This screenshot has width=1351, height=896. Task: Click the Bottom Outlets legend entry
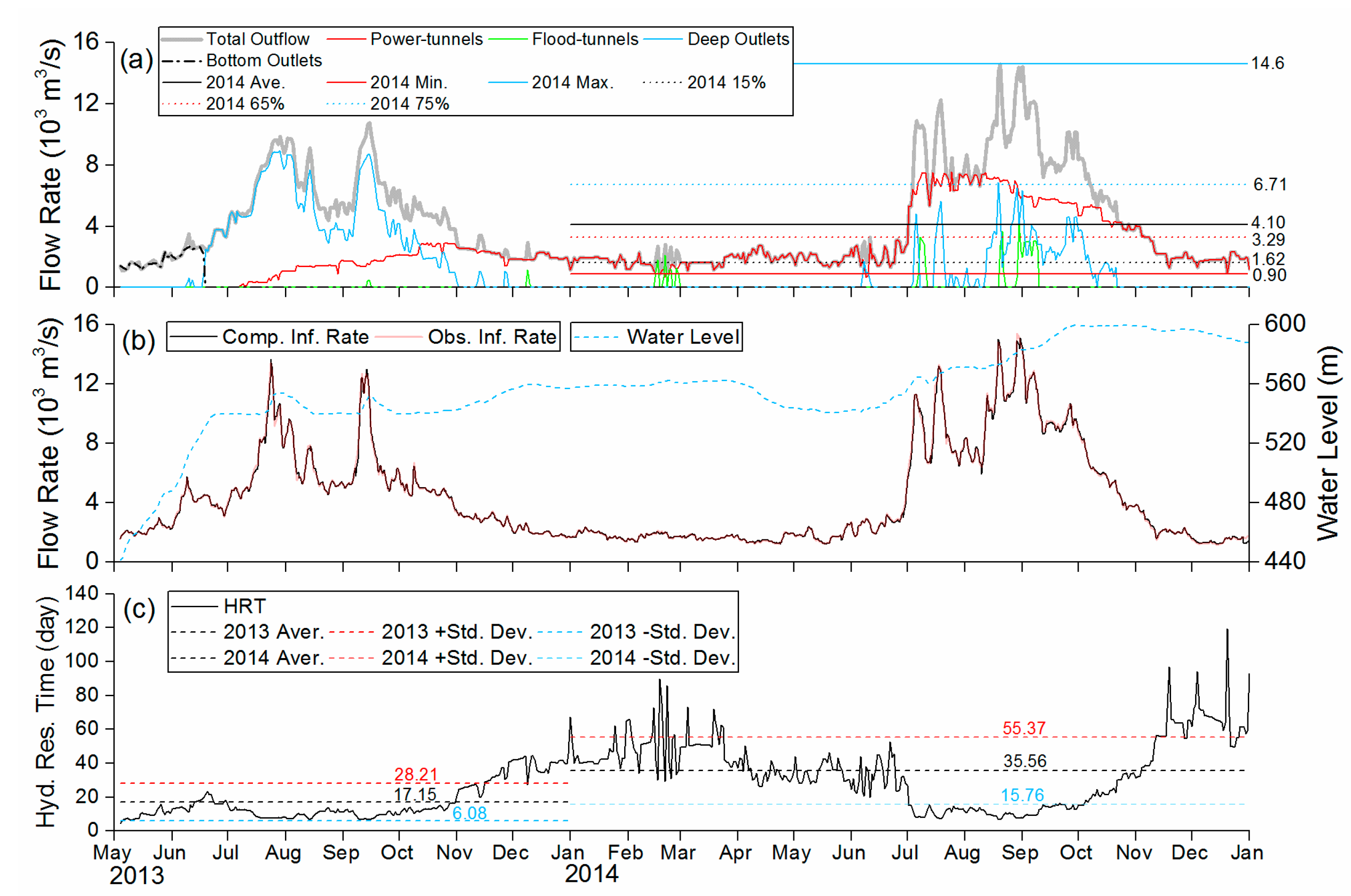coord(263,60)
